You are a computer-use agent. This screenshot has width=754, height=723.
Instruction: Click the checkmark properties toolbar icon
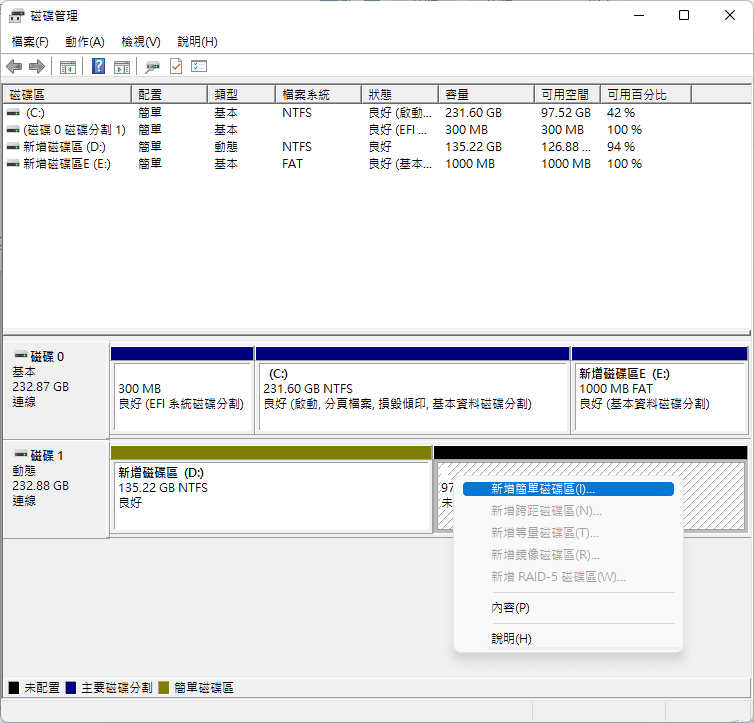(176, 67)
